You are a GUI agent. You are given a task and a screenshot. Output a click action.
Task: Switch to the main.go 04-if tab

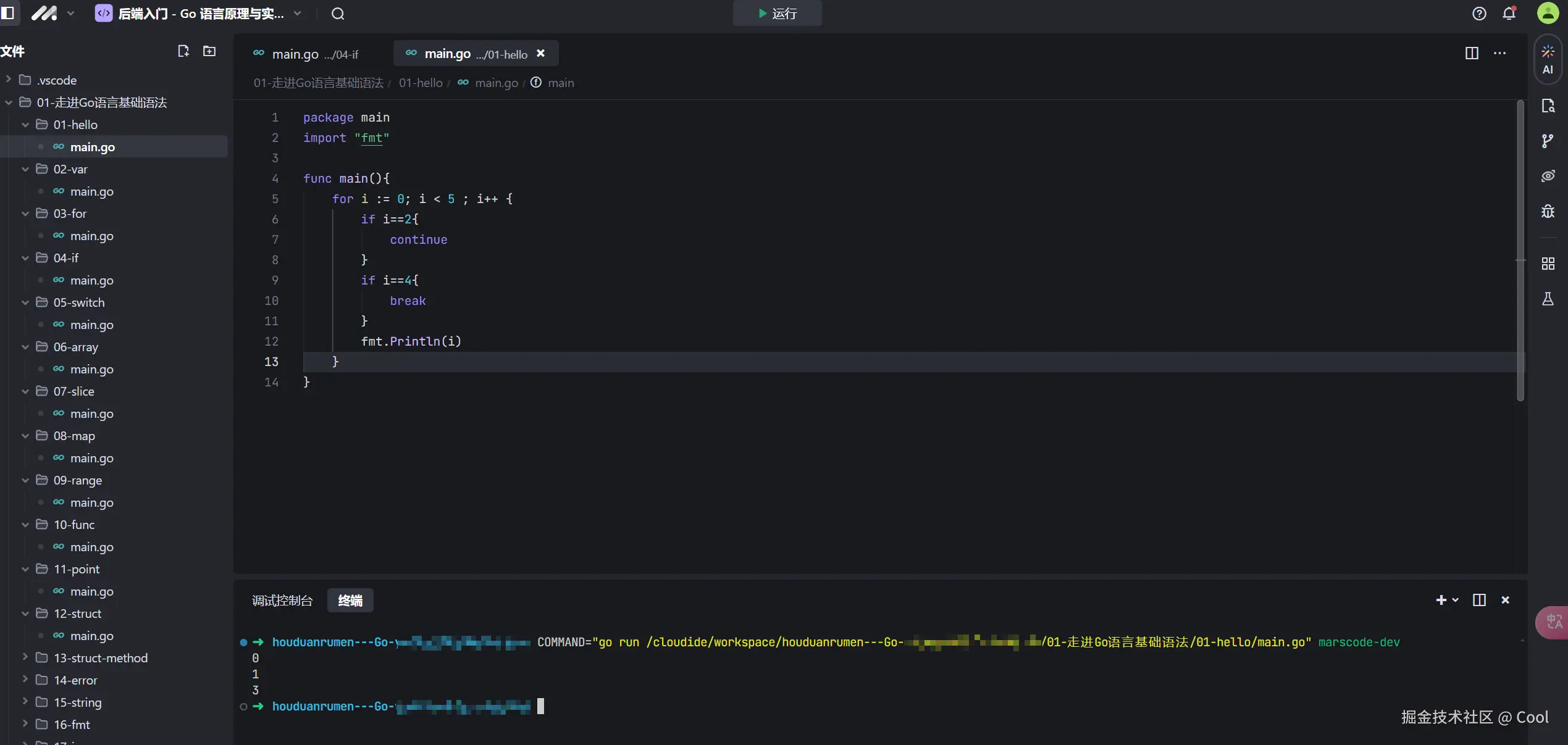[x=306, y=54]
